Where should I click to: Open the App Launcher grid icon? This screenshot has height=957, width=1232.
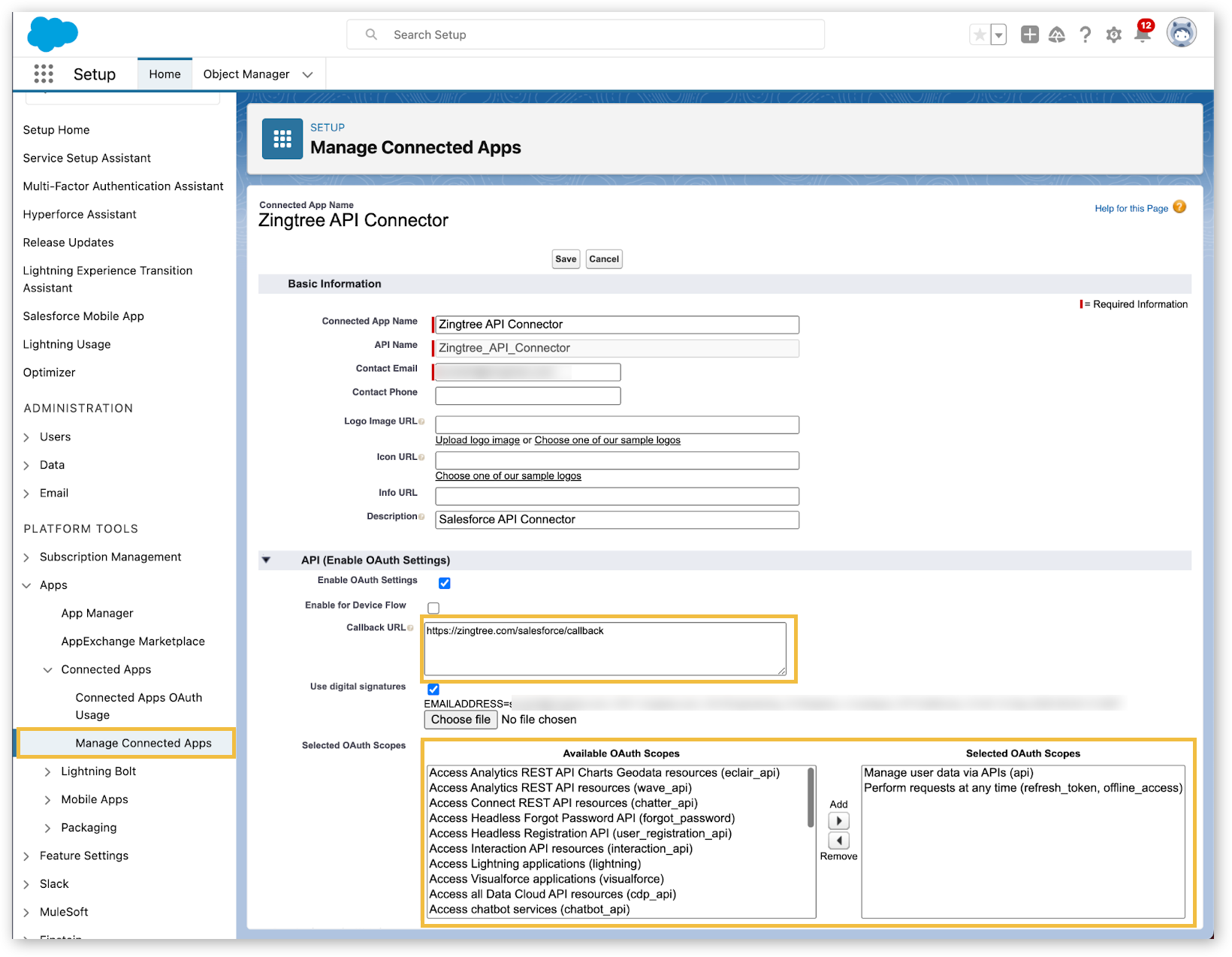pos(44,74)
